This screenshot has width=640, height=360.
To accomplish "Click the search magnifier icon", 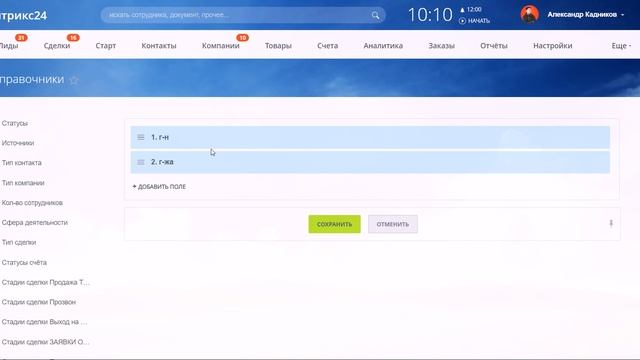I will pyautogui.click(x=375, y=16).
